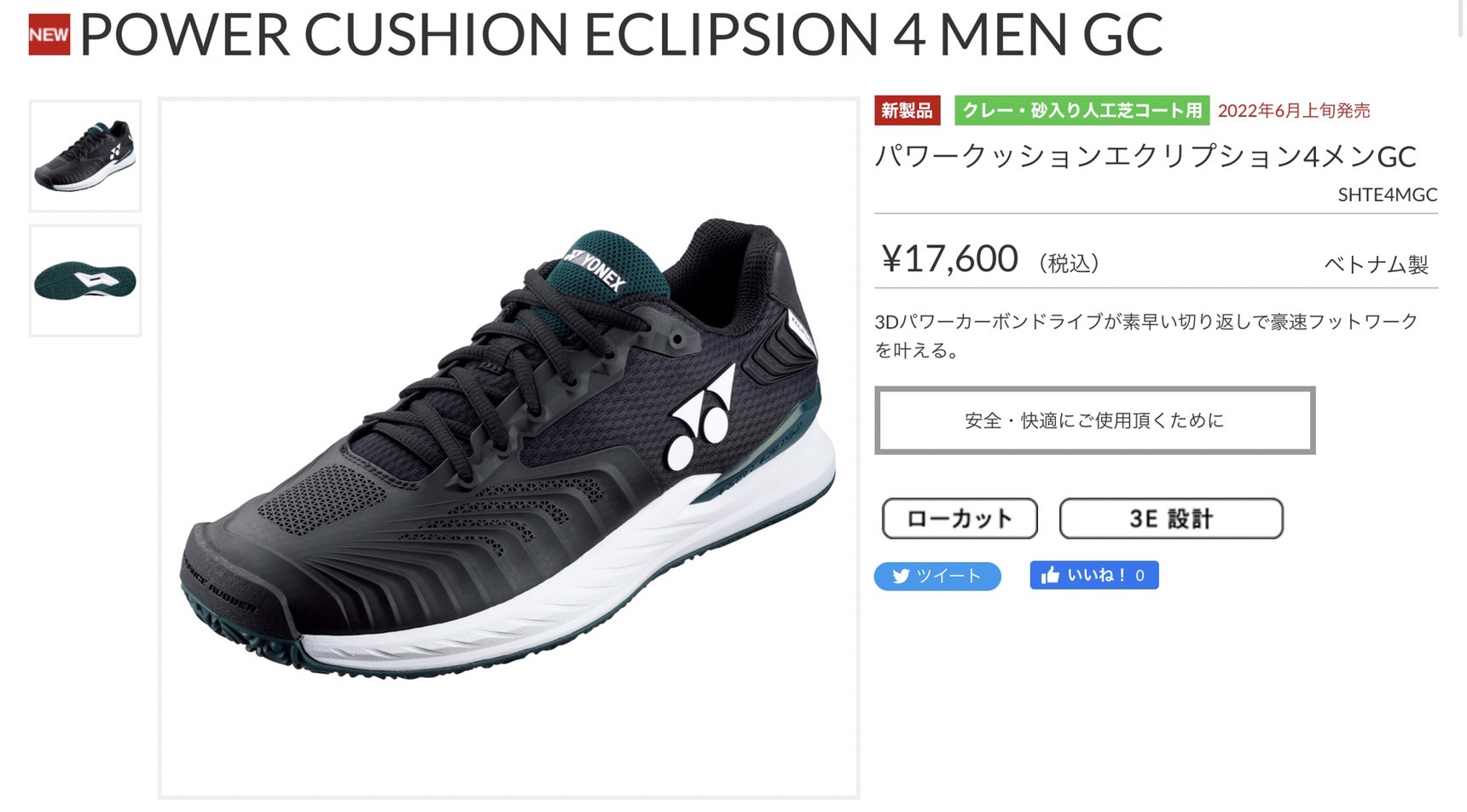Click the ローカット badge
The image size is (1467, 812).
[960, 519]
